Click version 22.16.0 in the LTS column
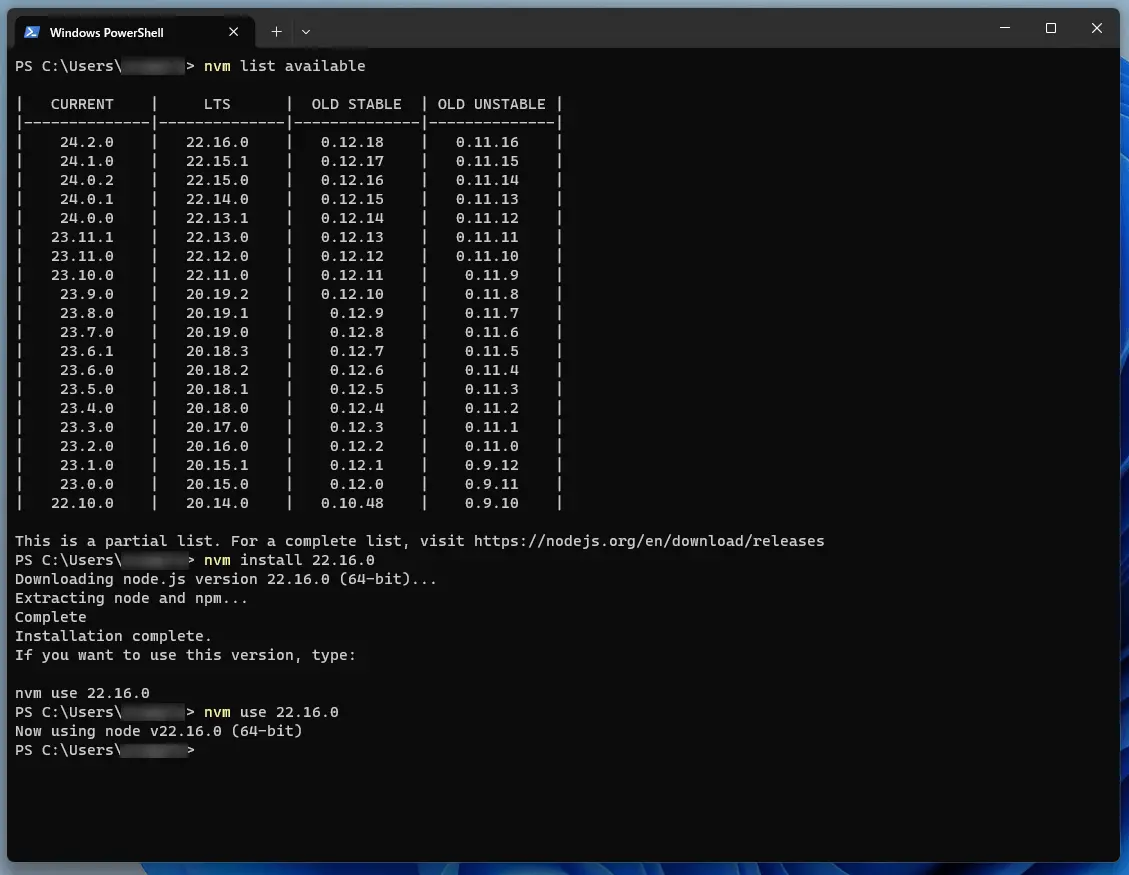Screen dimensions: 1129x875 (217, 142)
